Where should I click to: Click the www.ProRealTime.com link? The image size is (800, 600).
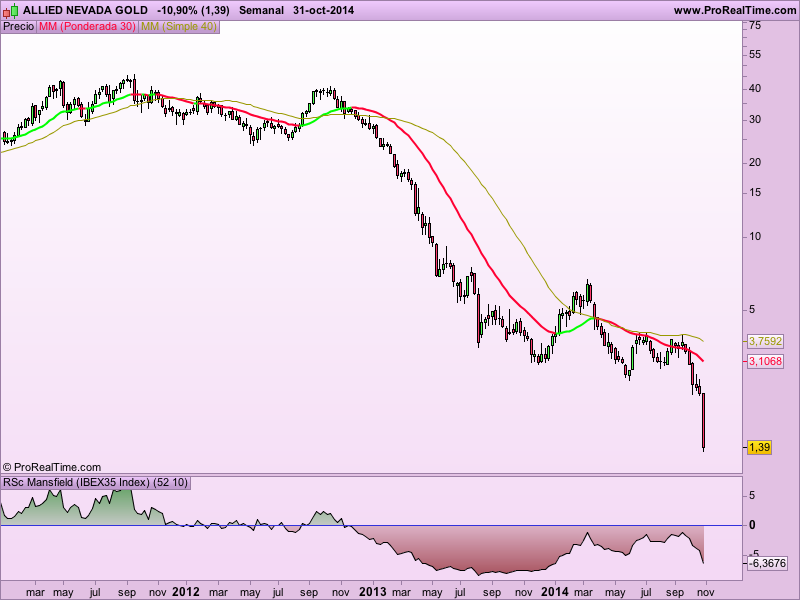[735, 10]
